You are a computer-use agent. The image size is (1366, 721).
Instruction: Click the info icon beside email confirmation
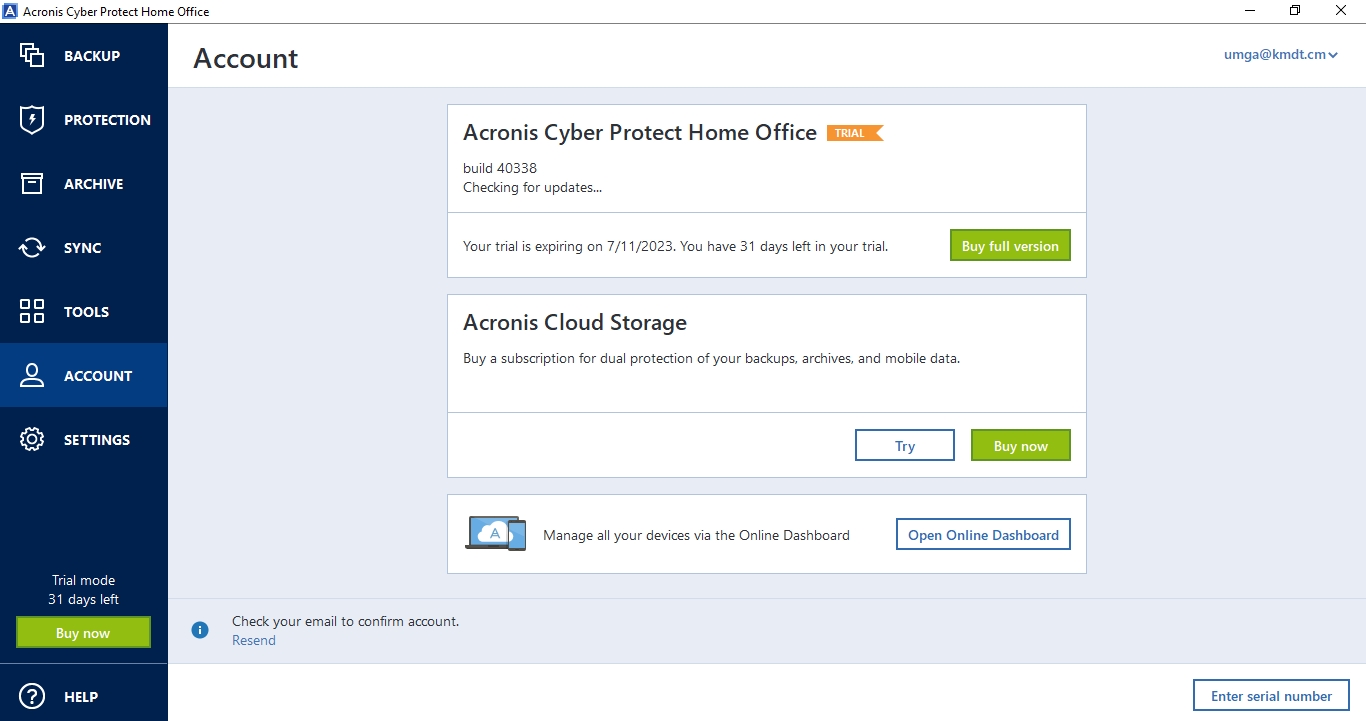point(200,630)
